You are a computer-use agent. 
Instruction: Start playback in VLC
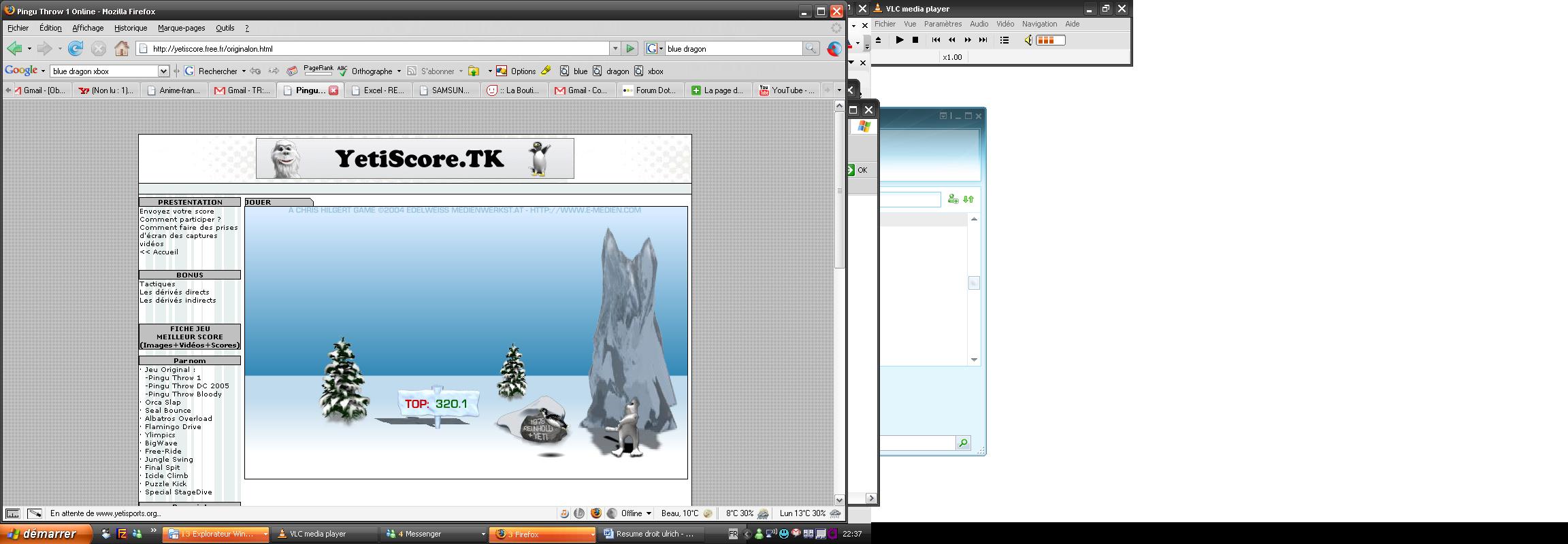pos(900,40)
